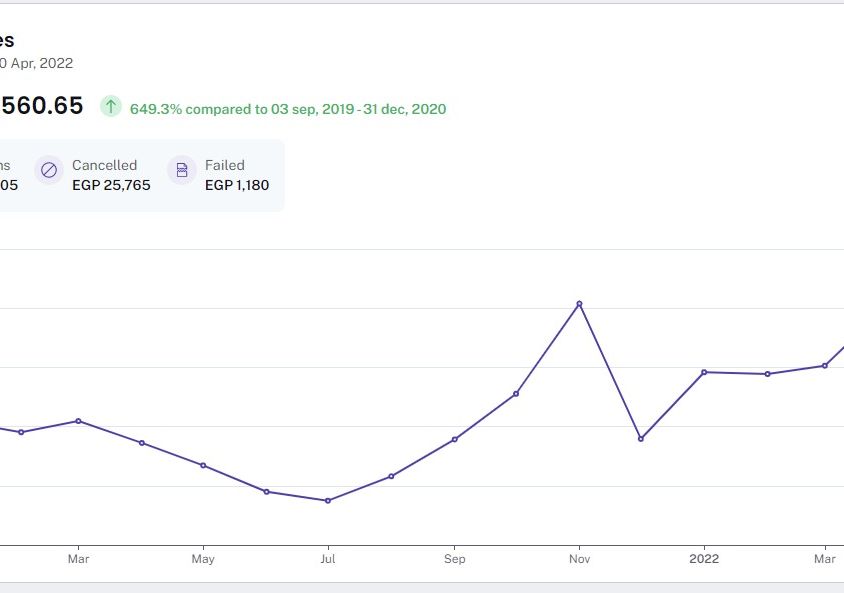Screen dimensions: 844x593
Task: Click the data point above the Sep label
Action: [x=455, y=438]
